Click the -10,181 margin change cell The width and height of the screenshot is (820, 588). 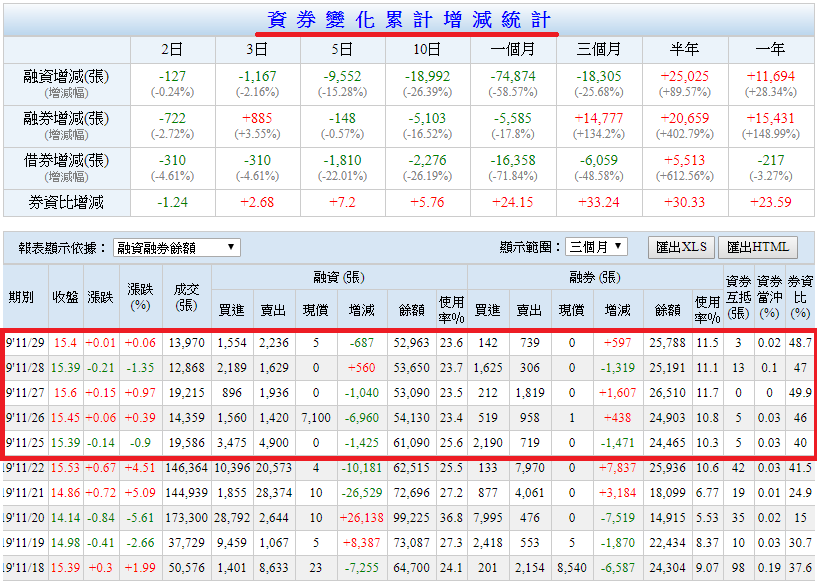(x=362, y=468)
